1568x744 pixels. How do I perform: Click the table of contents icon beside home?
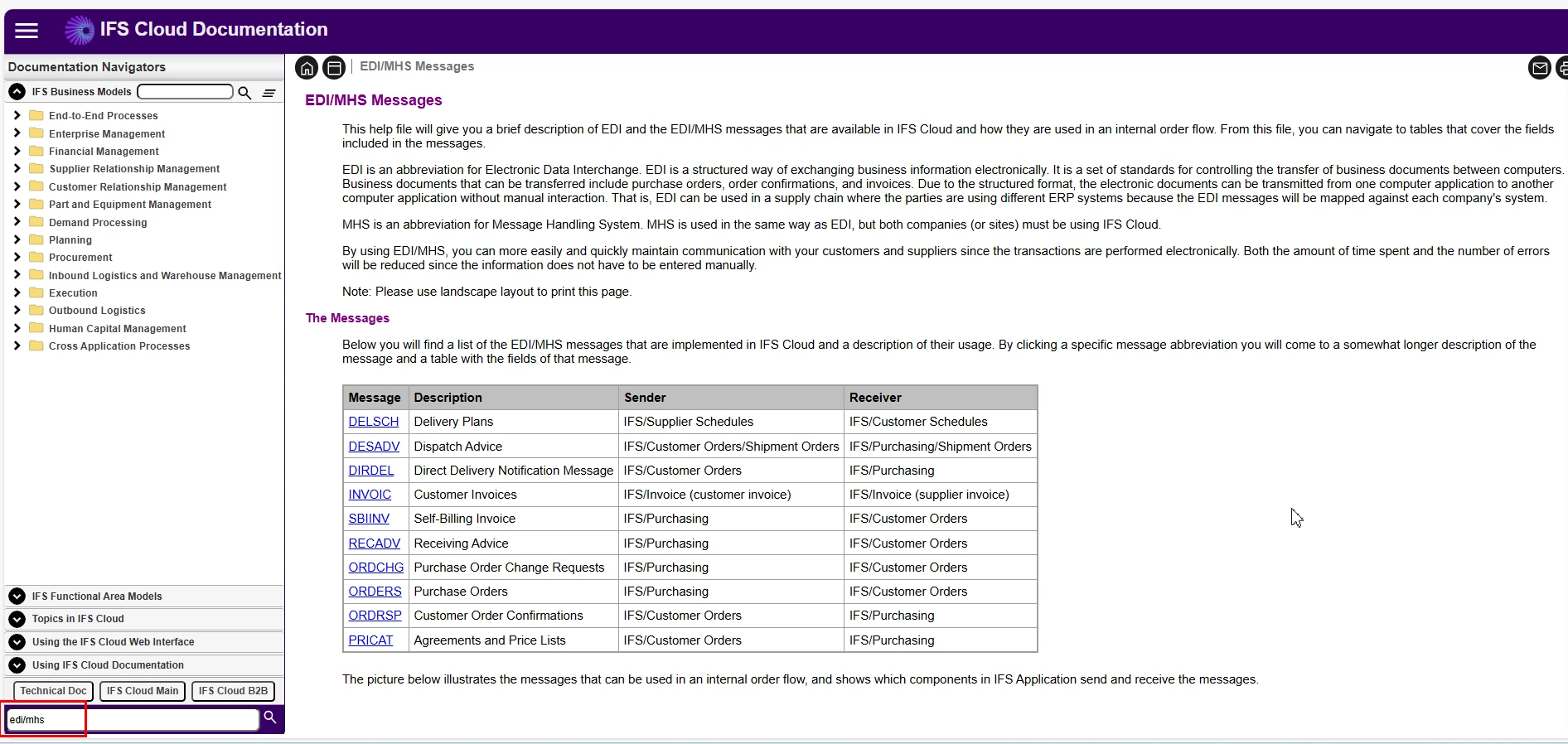[x=334, y=68]
